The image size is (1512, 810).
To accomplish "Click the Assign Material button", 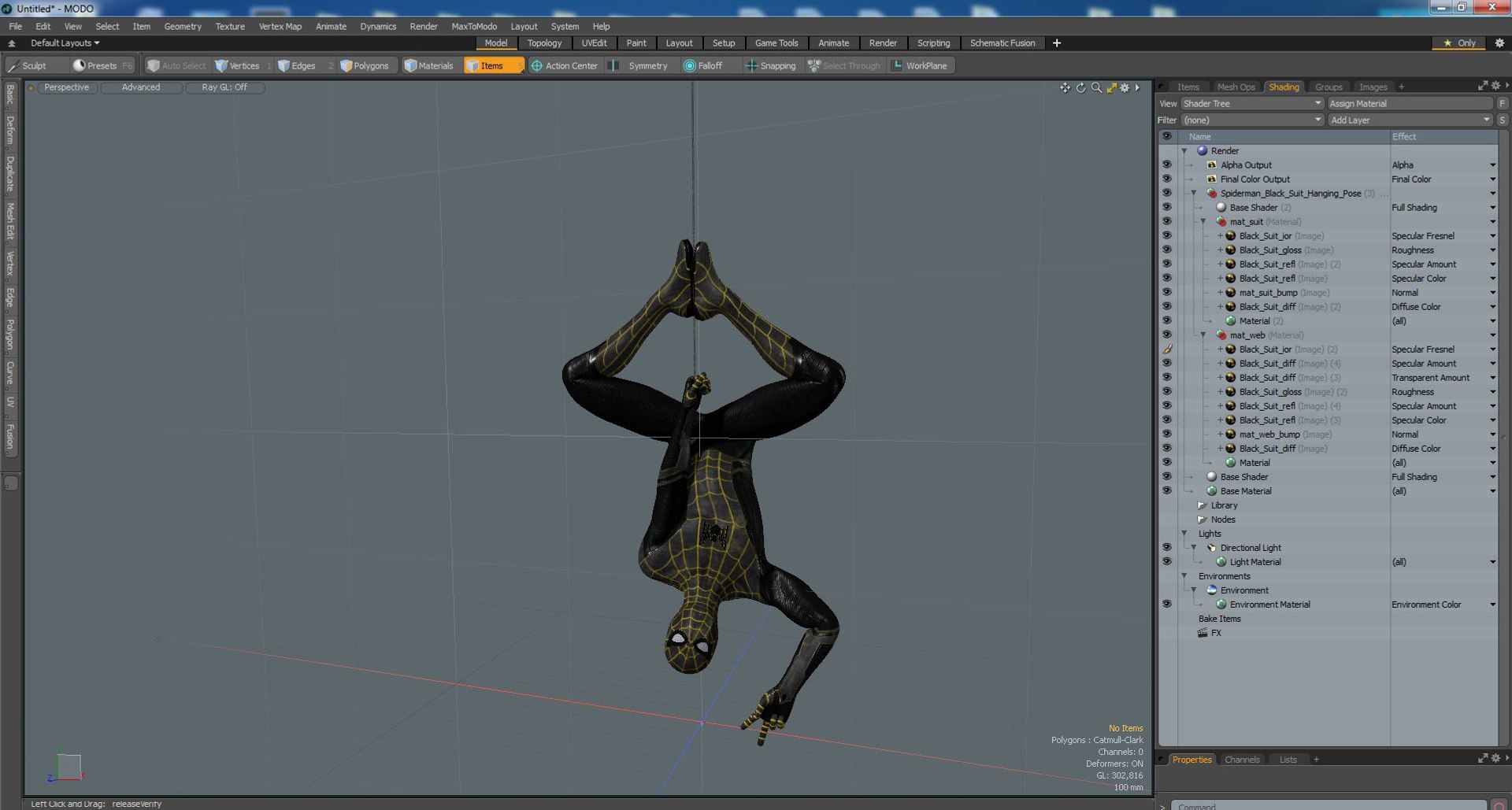I will coord(1410,103).
